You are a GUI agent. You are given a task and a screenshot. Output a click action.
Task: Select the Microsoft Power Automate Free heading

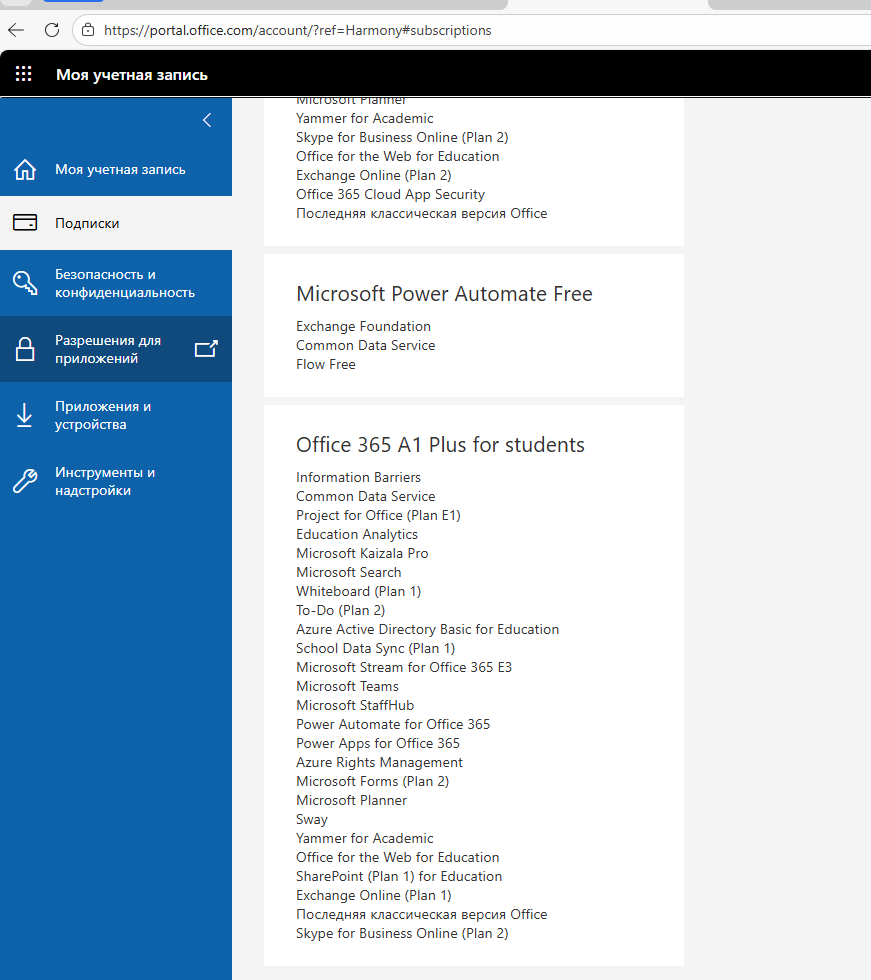pos(444,294)
